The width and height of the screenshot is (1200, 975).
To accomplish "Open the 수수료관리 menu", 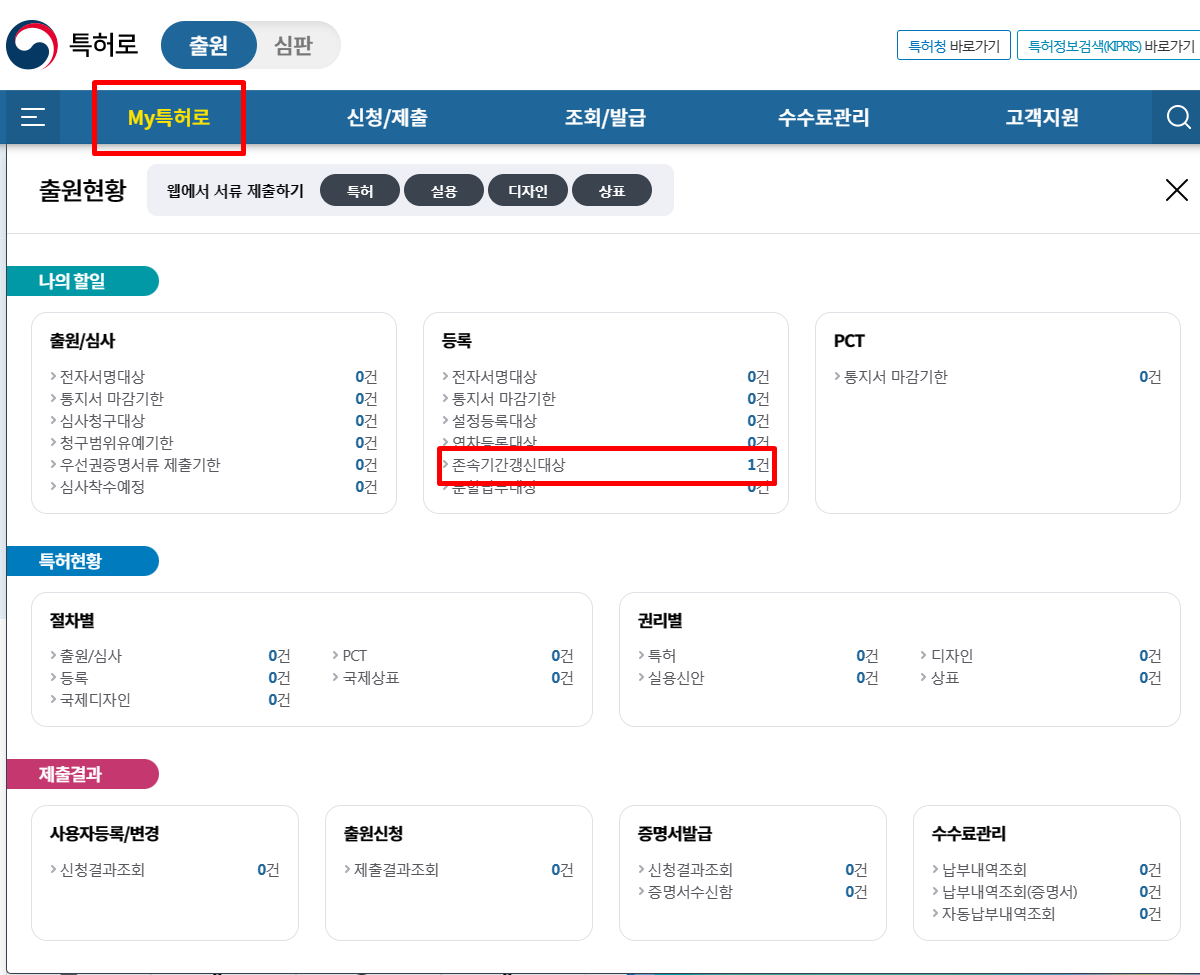I will tap(824, 118).
